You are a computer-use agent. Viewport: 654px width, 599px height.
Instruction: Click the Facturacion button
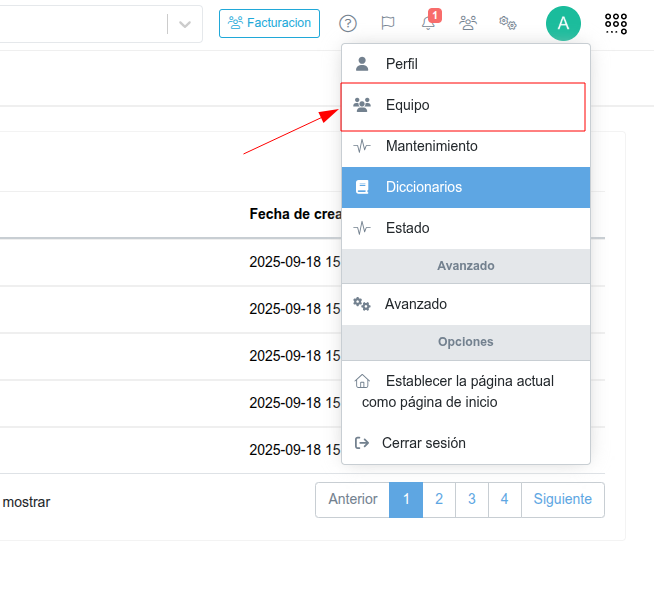[x=269, y=23]
